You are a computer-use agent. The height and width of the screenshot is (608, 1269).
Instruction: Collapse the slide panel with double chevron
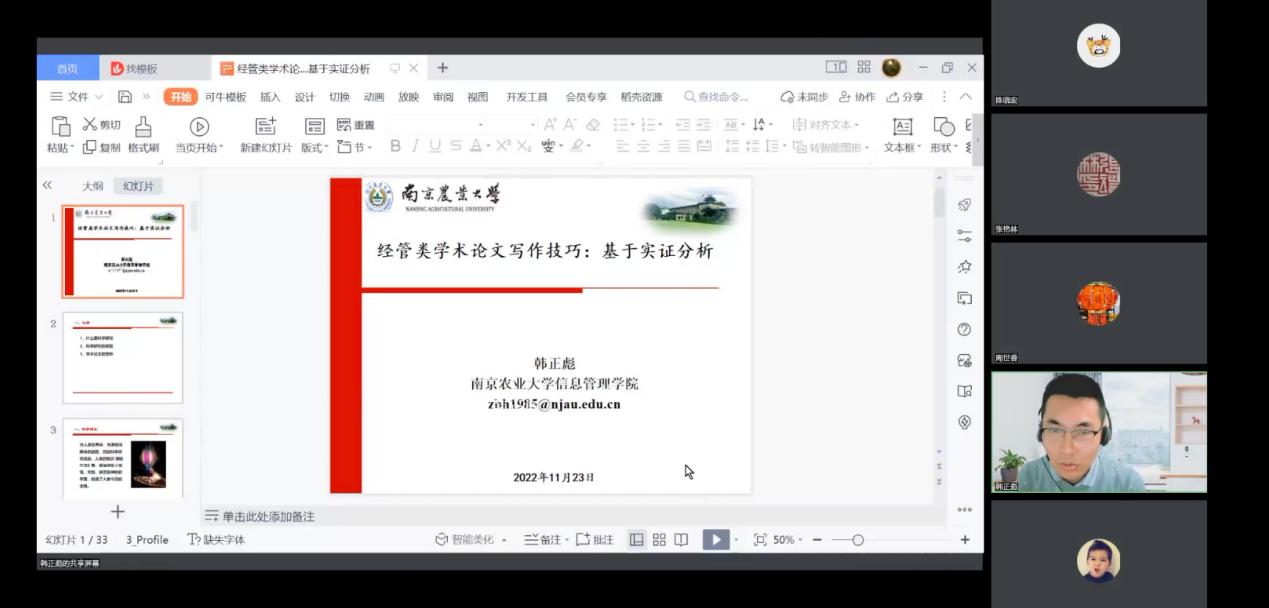[x=47, y=186]
